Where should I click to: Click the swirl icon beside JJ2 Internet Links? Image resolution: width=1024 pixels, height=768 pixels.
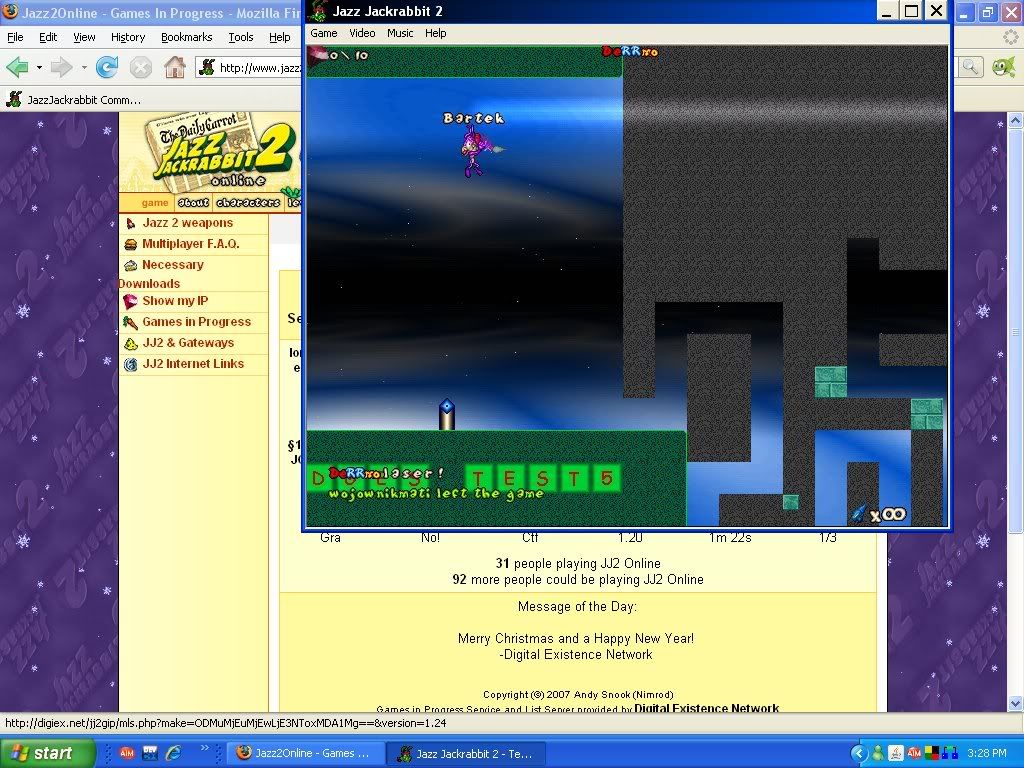tap(131, 364)
